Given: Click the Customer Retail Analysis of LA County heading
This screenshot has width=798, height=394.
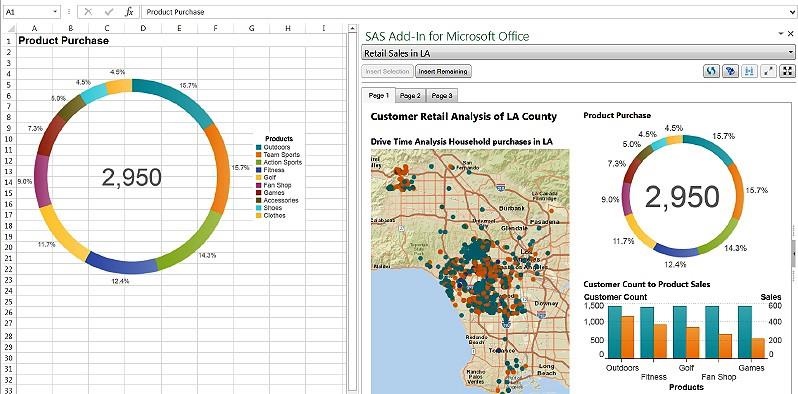Looking at the screenshot, I should (x=464, y=116).
